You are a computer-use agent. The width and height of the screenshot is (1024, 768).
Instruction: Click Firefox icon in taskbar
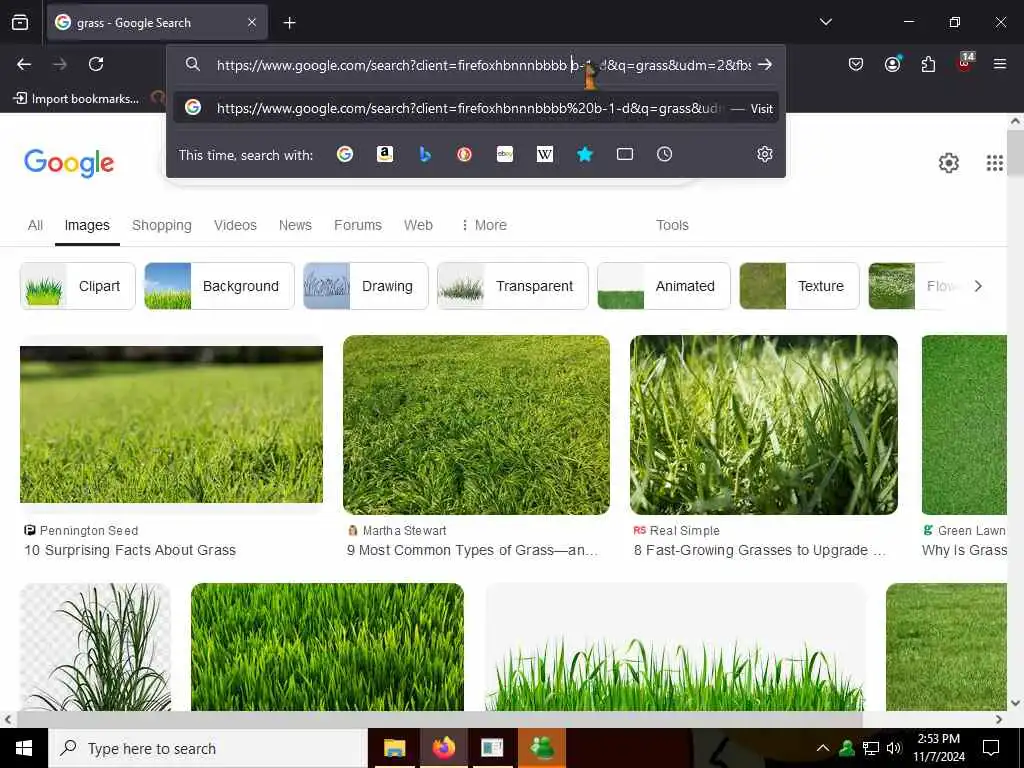point(443,748)
